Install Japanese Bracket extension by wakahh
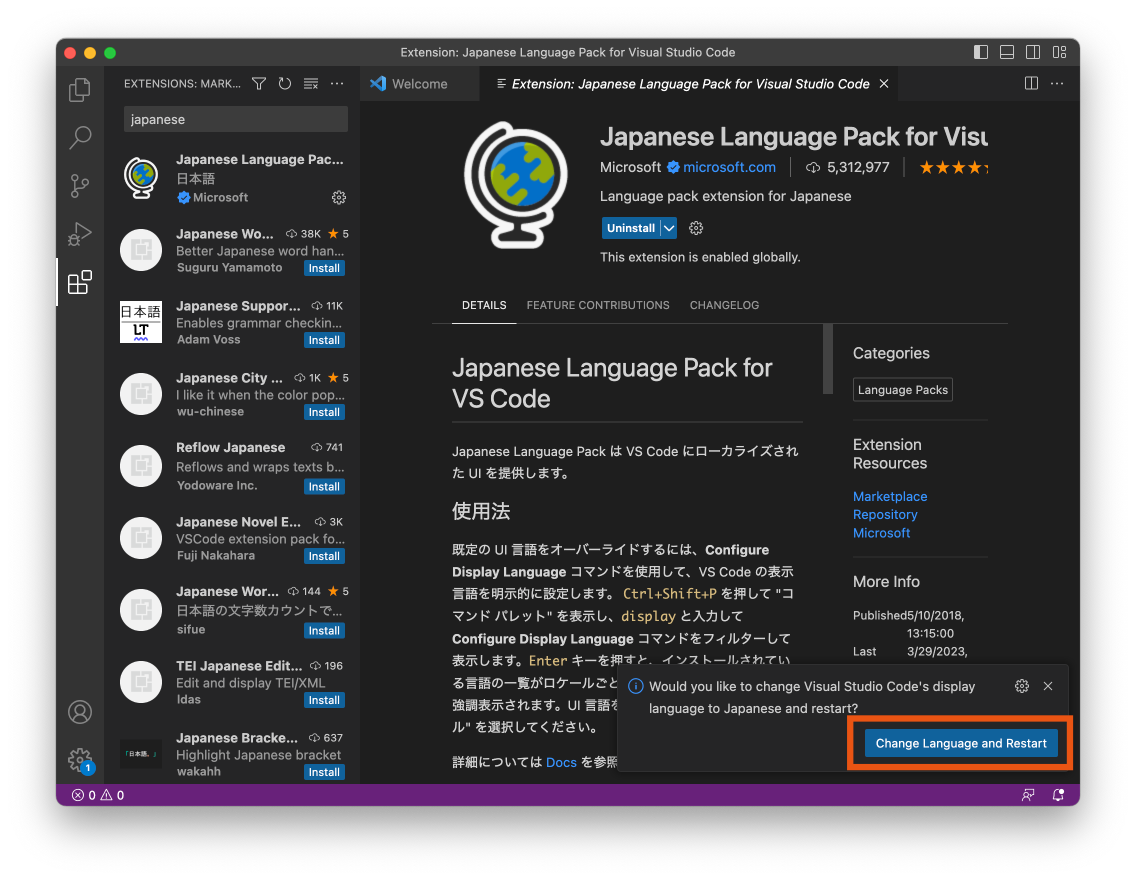1136x880 pixels. (324, 772)
